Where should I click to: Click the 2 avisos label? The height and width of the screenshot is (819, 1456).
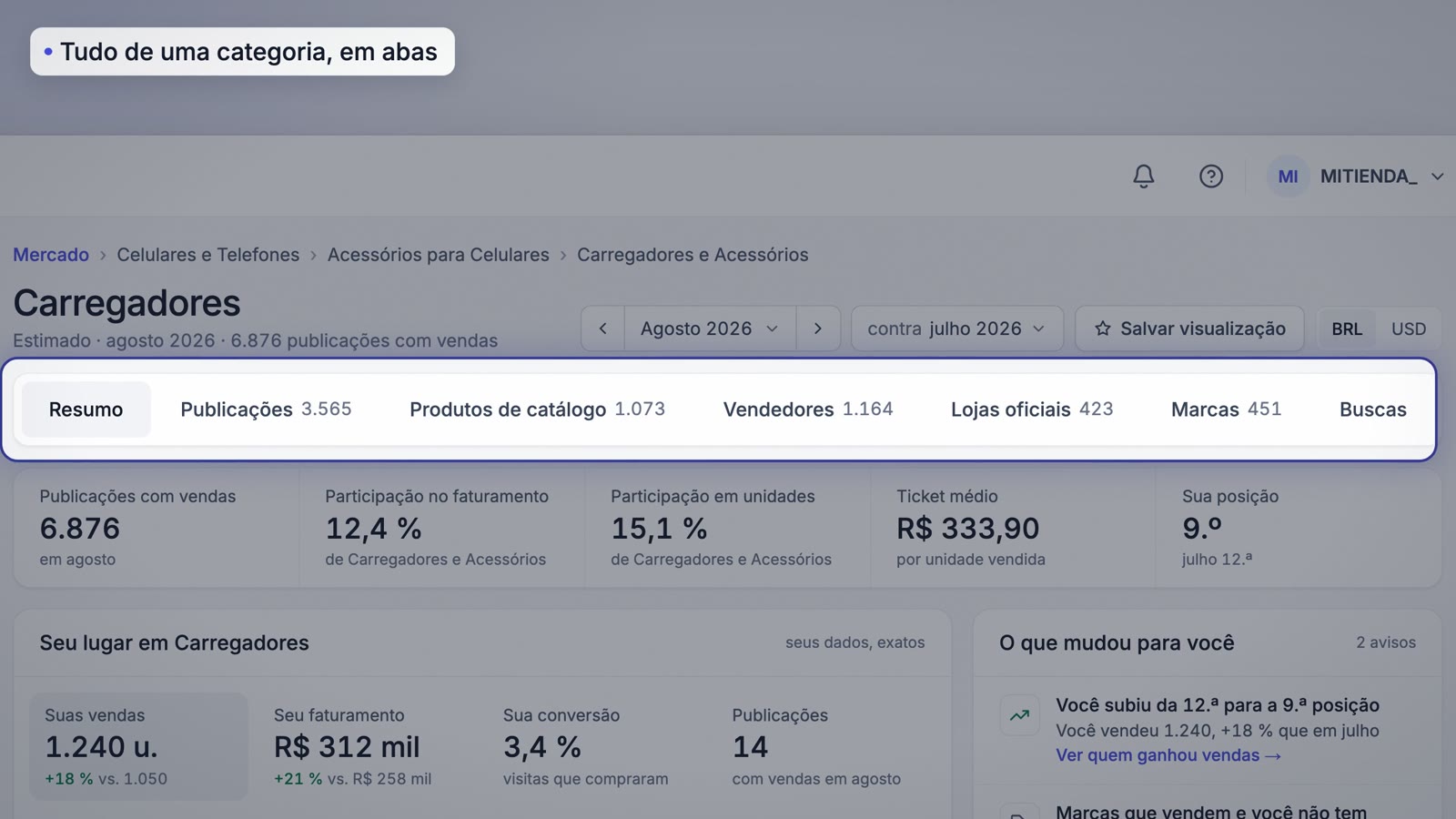(x=1386, y=642)
